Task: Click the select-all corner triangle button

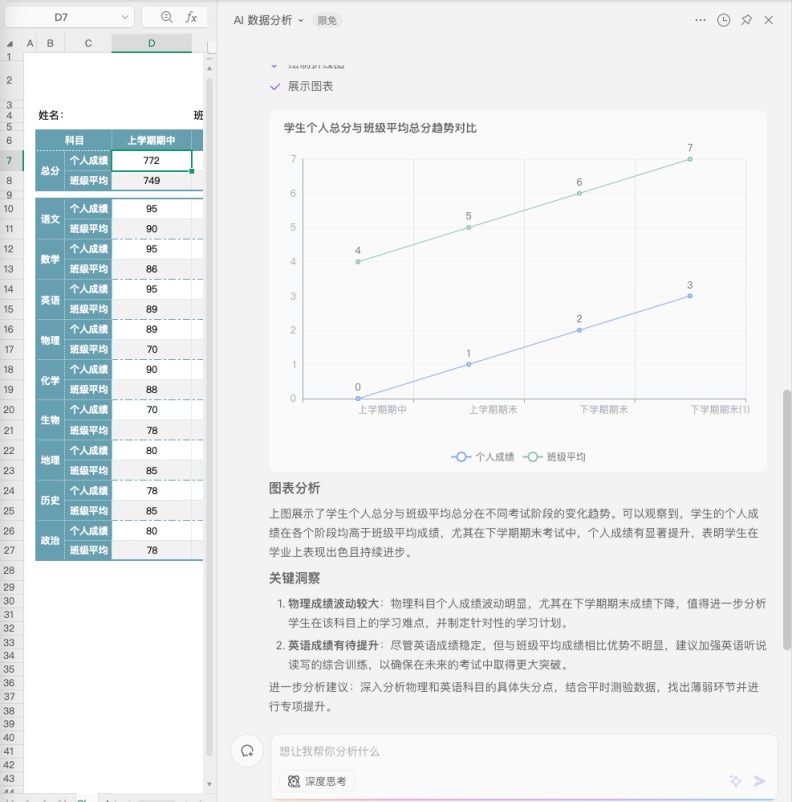Action: (x=9, y=43)
